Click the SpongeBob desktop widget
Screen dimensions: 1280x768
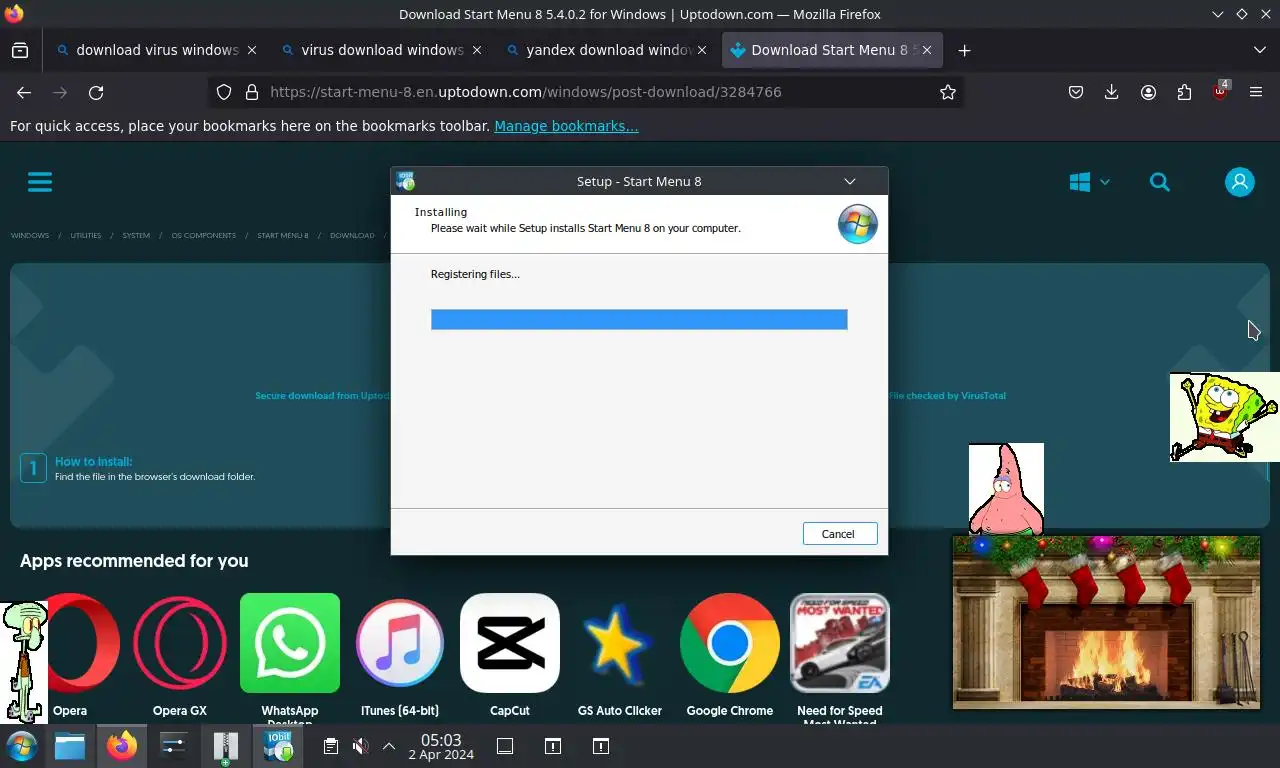[x=1225, y=417]
